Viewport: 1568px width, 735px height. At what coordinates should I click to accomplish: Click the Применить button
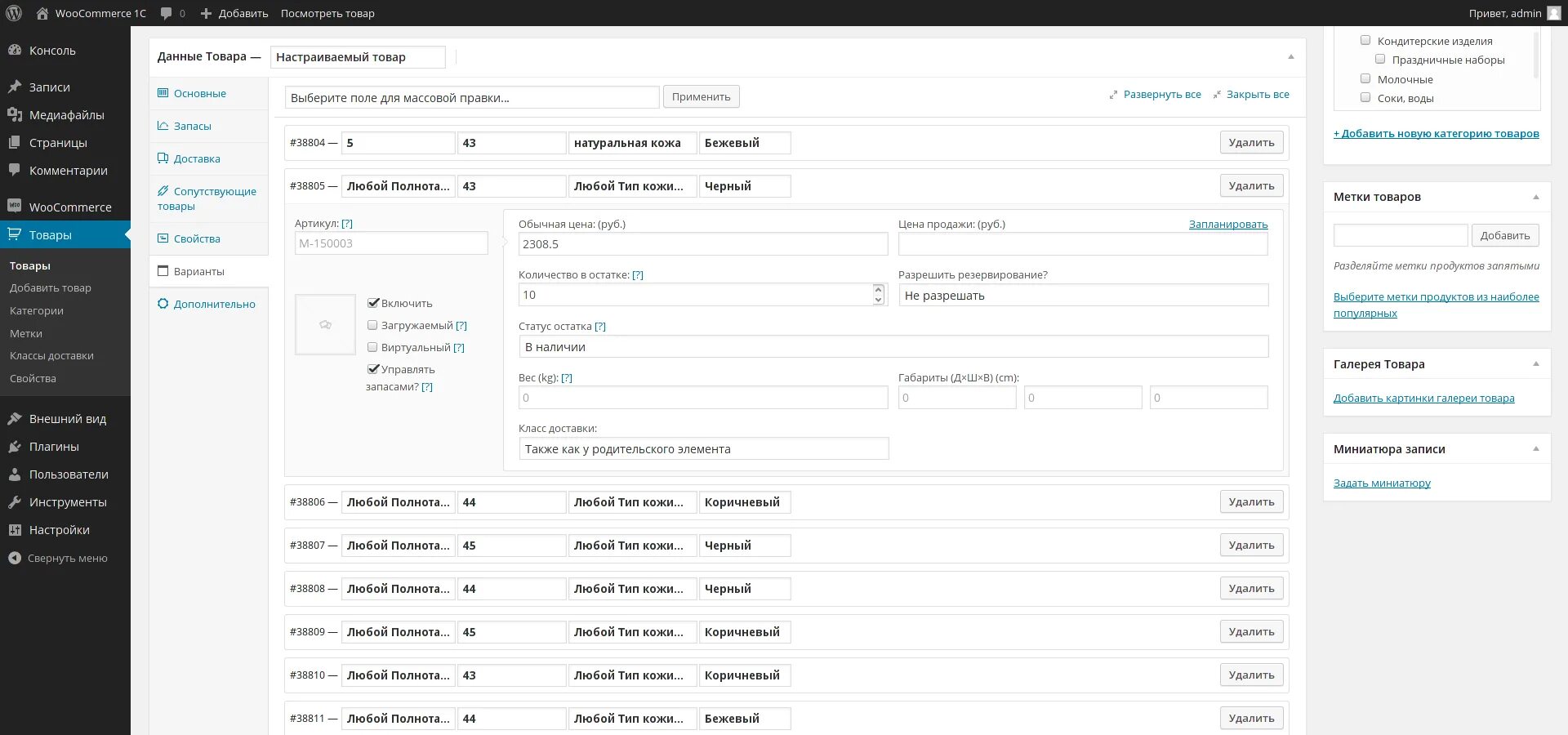pos(701,96)
